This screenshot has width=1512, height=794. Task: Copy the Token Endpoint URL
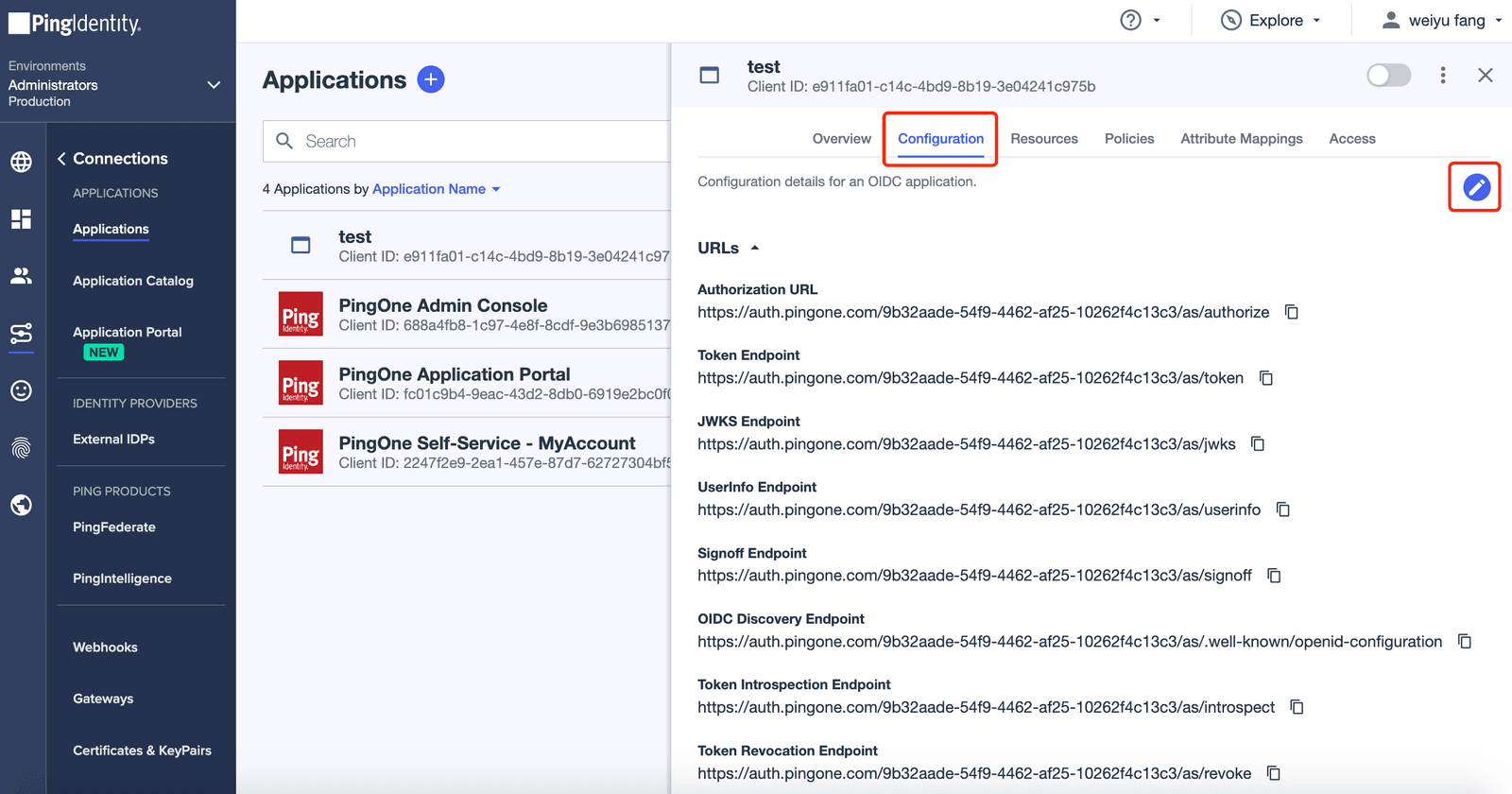[1266, 378]
